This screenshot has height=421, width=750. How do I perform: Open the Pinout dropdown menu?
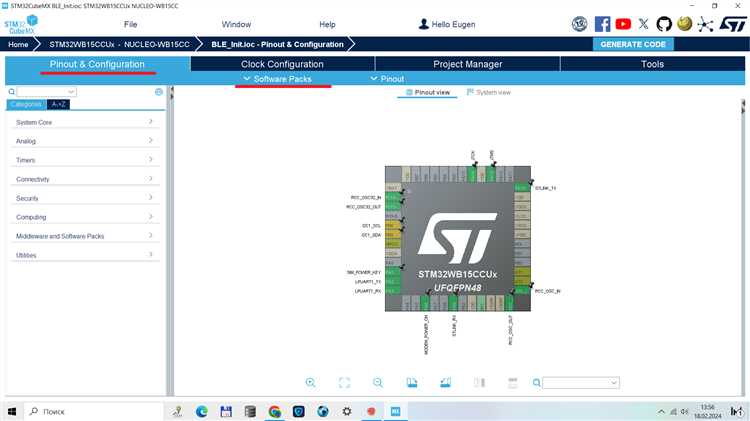click(x=387, y=79)
